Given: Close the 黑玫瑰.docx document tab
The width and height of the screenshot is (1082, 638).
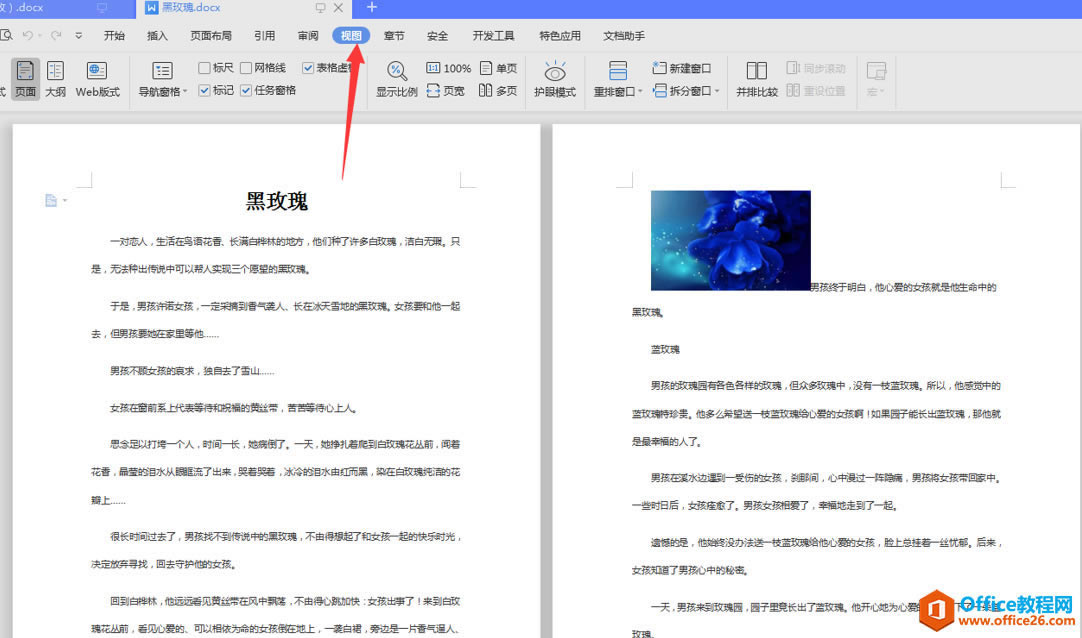Looking at the screenshot, I should (338, 8).
